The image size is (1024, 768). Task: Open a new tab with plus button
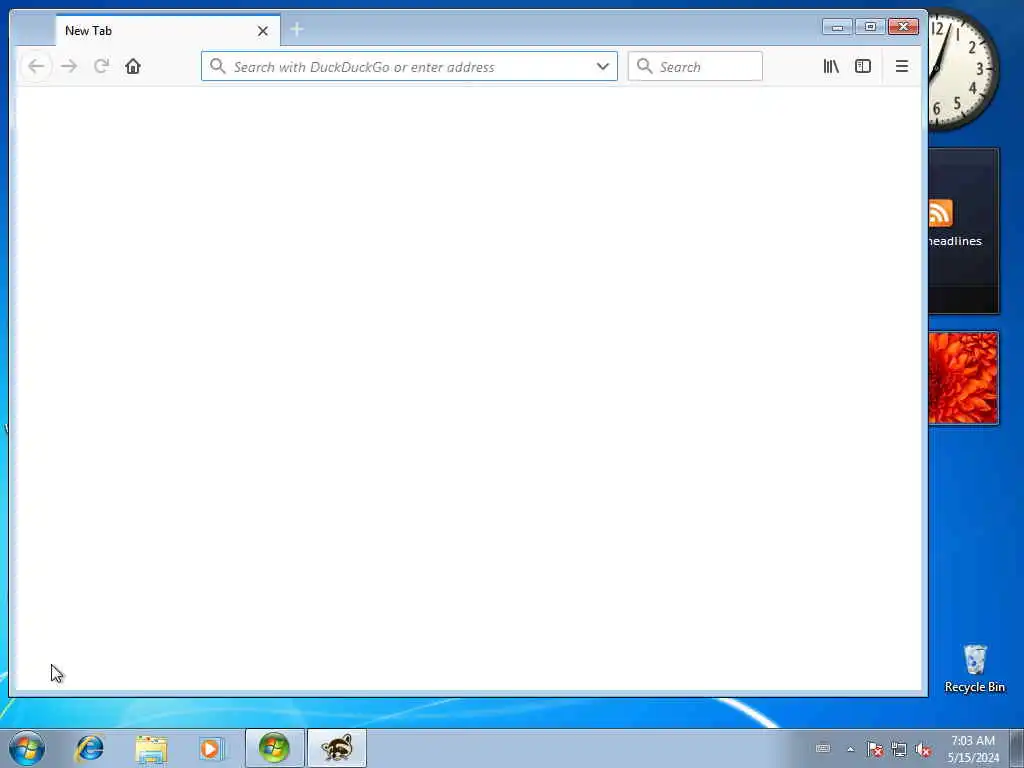coord(296,29)
